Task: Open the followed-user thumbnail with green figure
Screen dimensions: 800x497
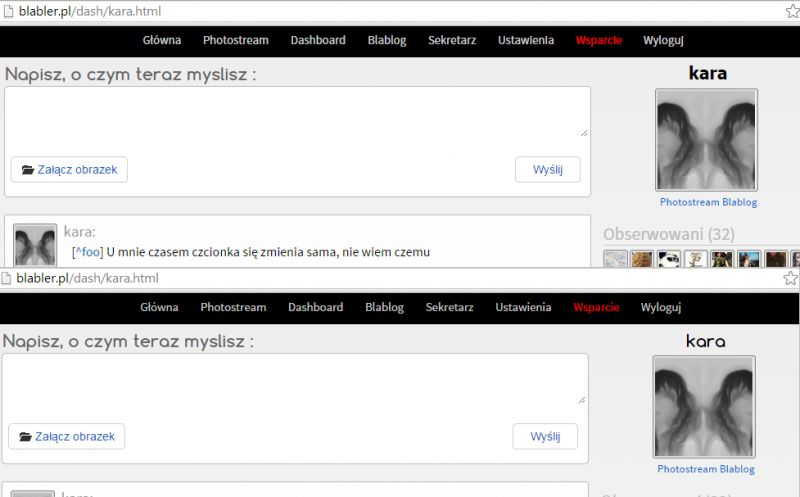Action: tap(722, 259)
